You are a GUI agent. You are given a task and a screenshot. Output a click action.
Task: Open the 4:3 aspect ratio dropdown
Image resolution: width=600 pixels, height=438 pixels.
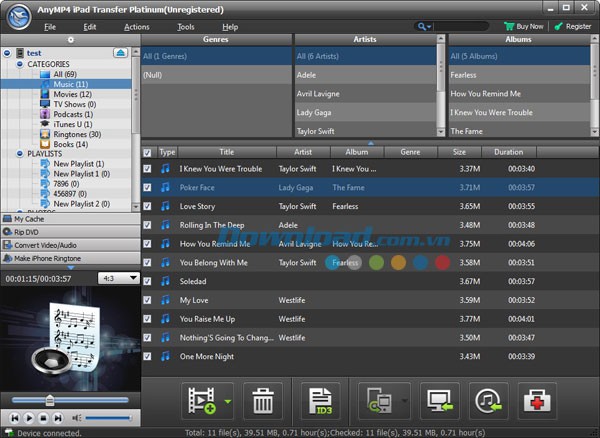tap(119, 278)
